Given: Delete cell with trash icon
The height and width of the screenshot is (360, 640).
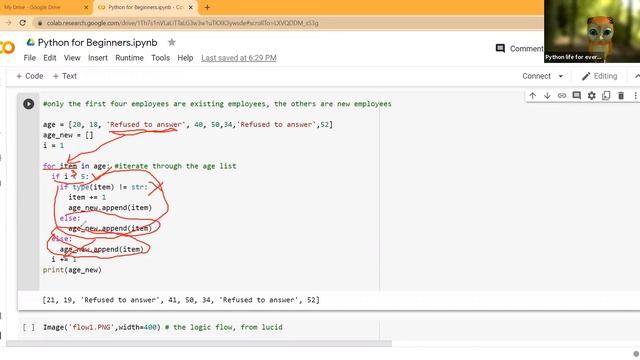Looking at the screenshot, I should (621, 96).
